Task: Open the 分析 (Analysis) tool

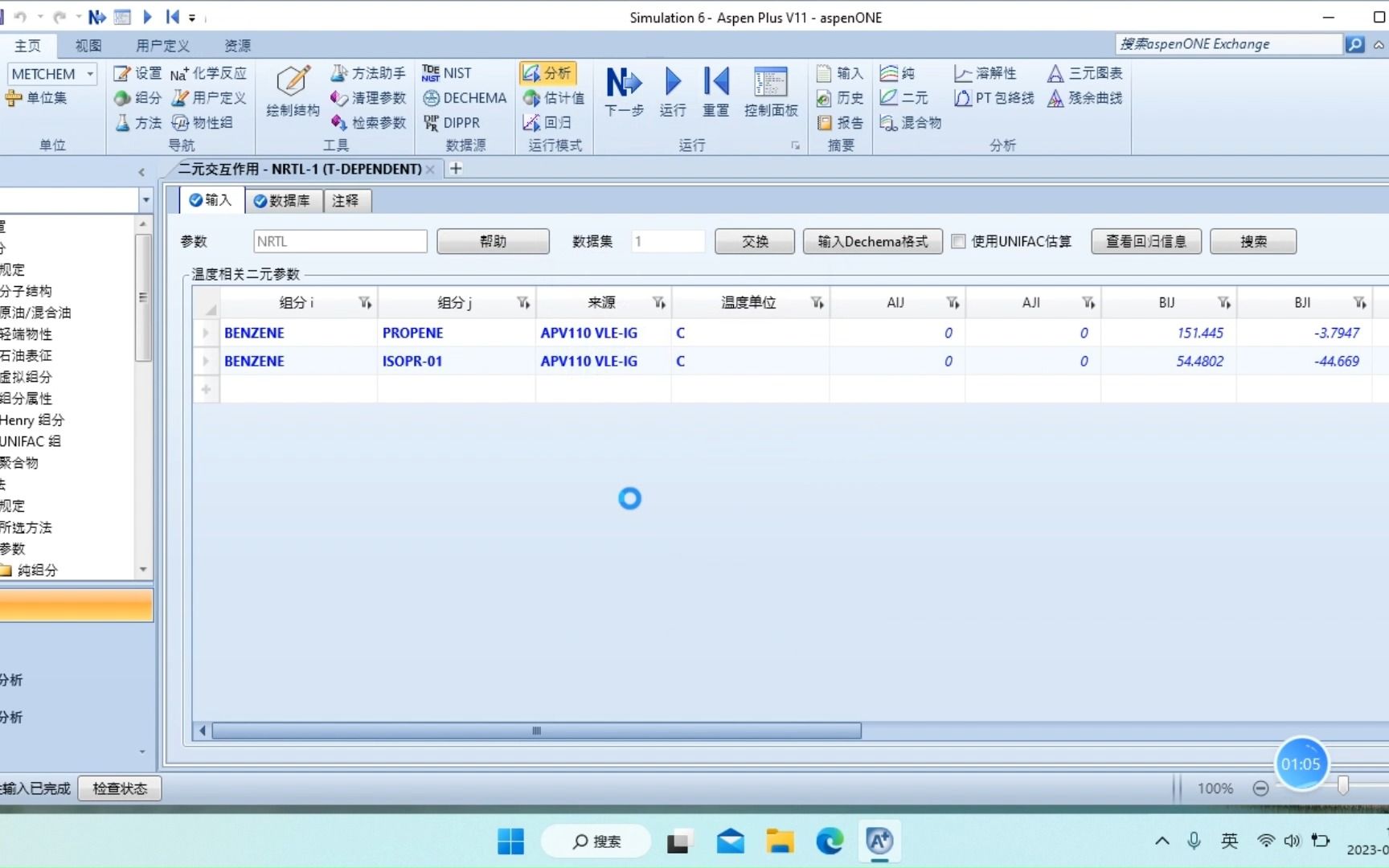Action: [x=548, y=72]
